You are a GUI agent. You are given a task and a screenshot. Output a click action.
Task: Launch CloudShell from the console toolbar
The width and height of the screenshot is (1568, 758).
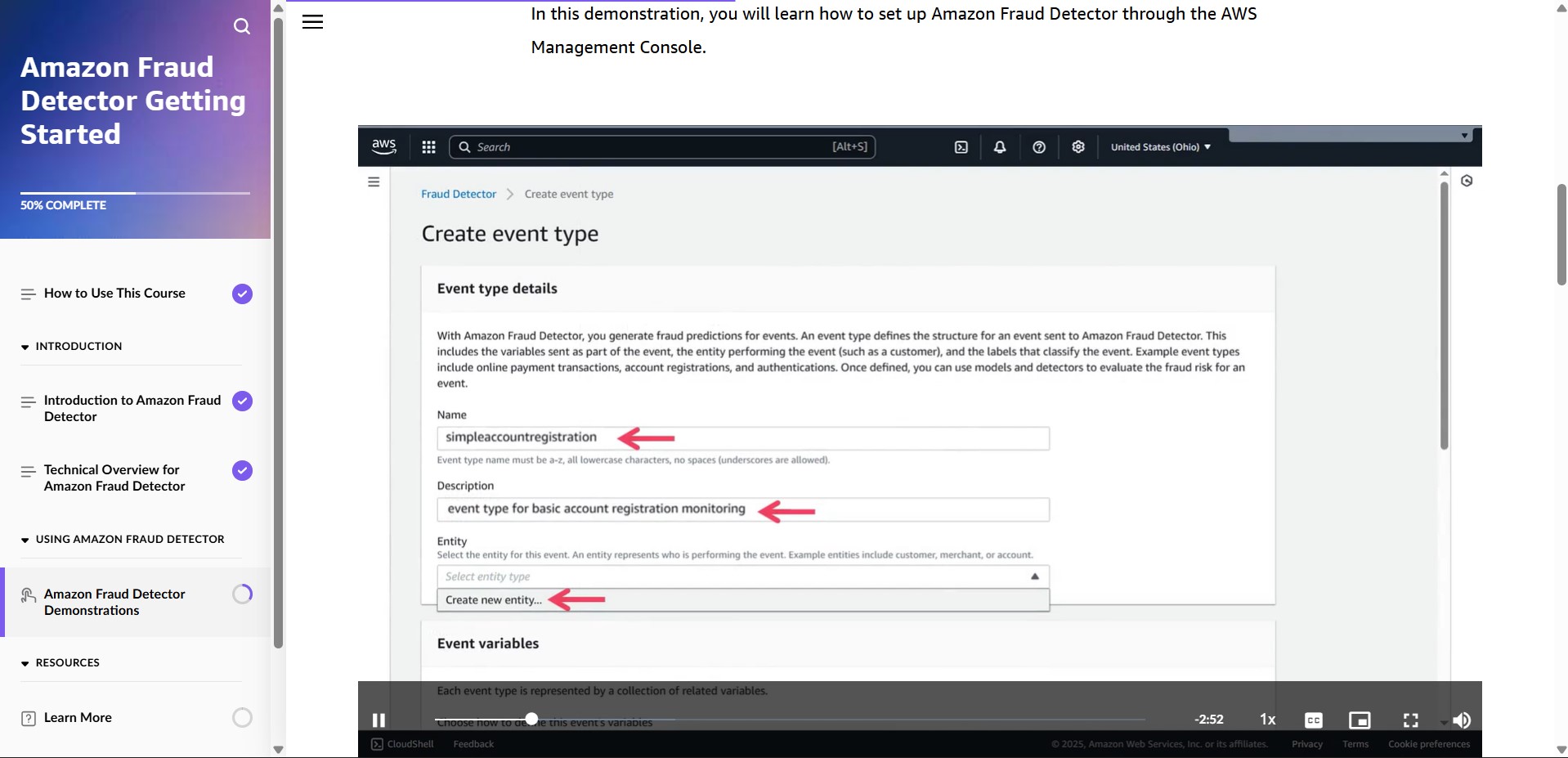(x=961, y=147)
